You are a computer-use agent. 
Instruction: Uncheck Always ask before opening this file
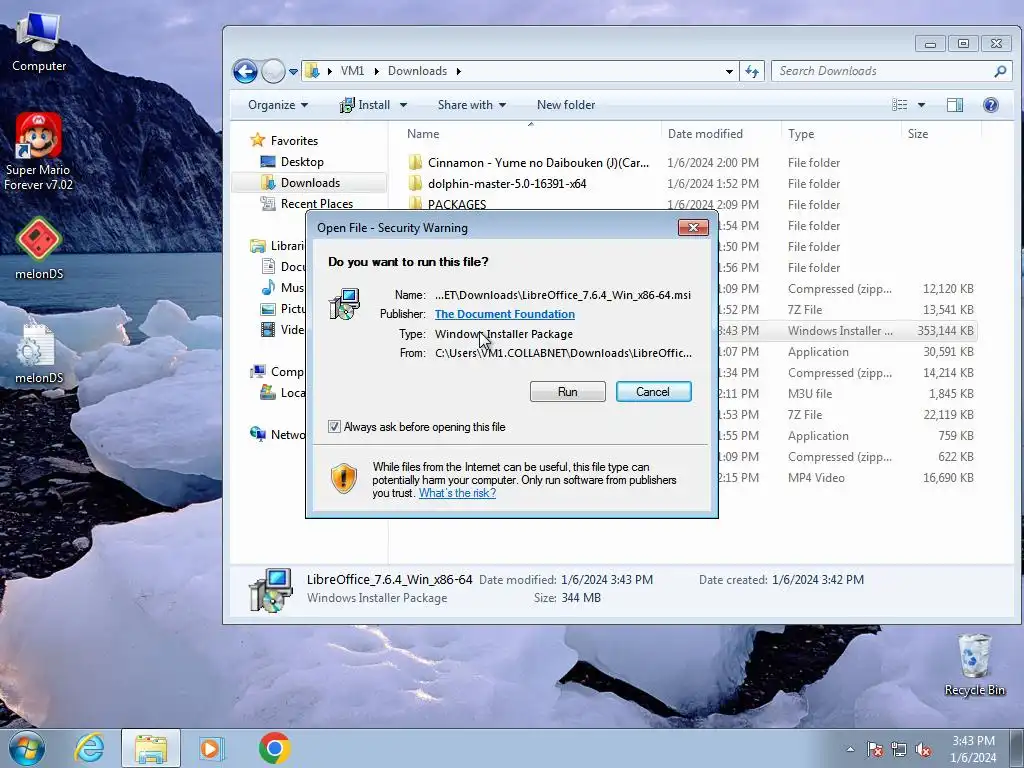click(334, 426)
